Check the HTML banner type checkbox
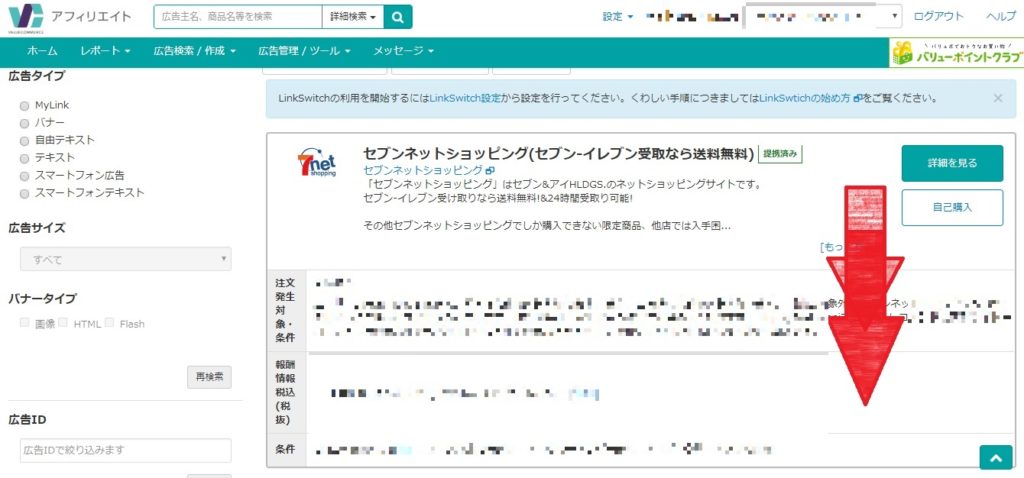 [x=63, y=323]
